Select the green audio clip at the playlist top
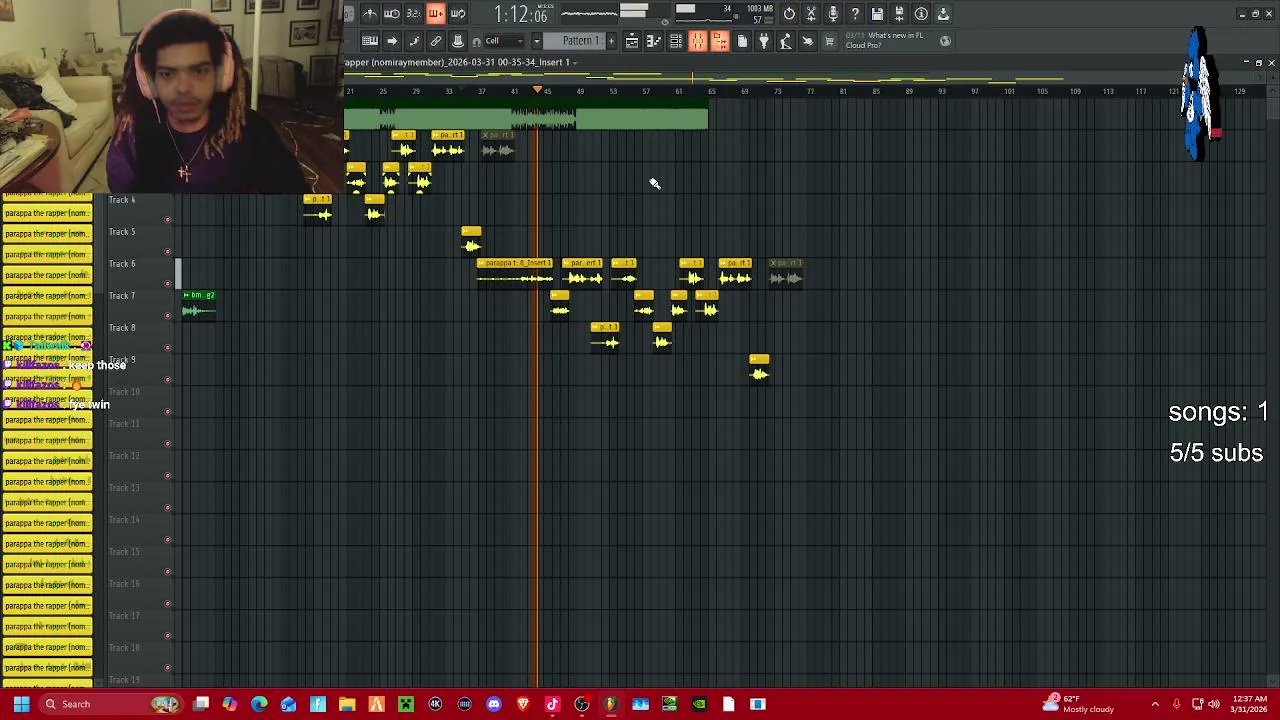The image size is (1280, 720). 526,116
